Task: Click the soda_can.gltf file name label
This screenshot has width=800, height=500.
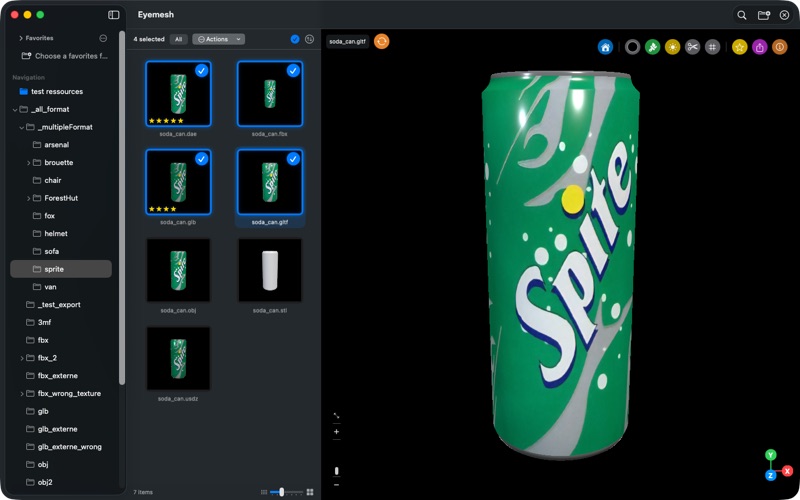Action: pos(270,222)
